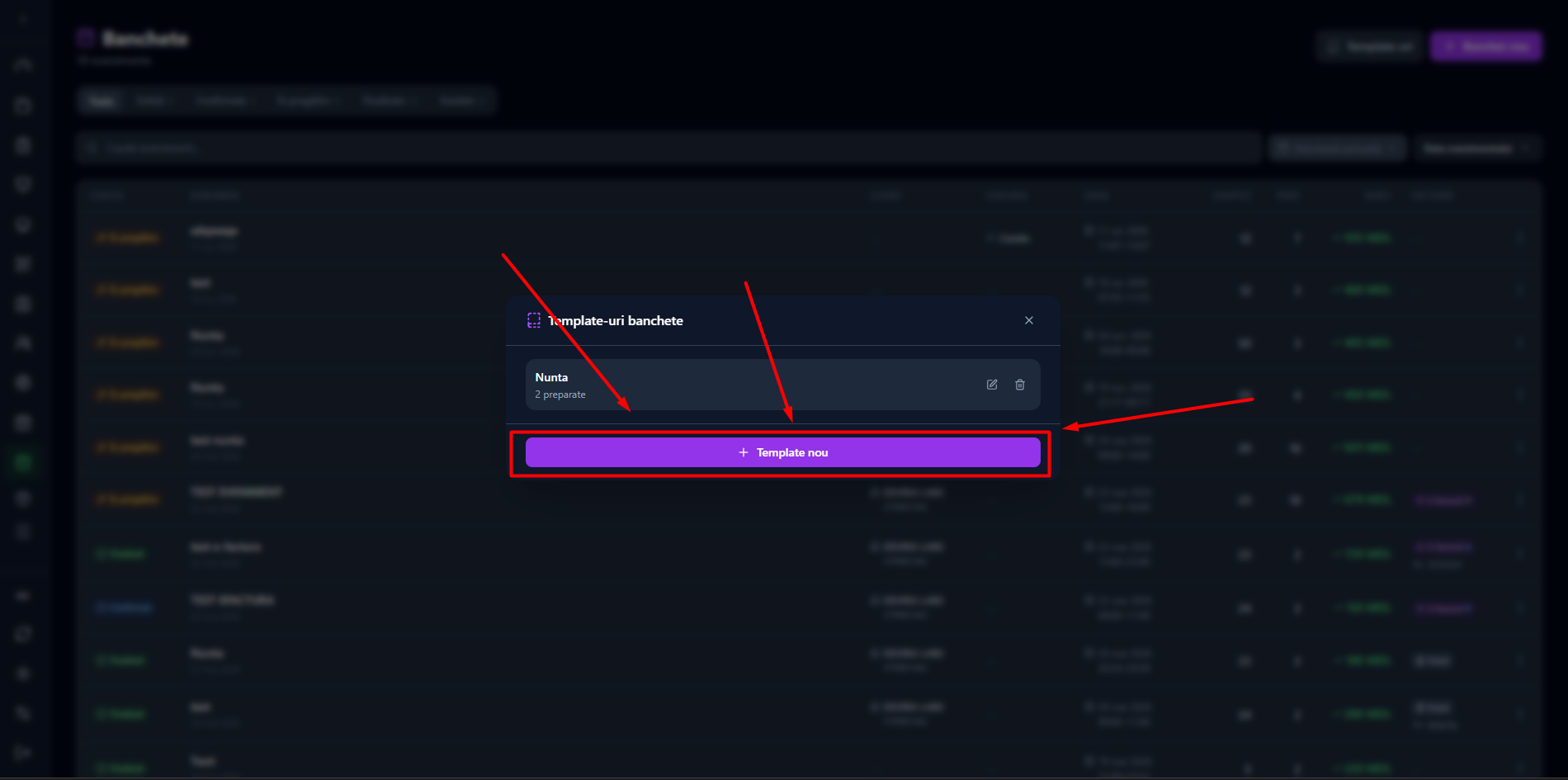Click the blurred purple Banchet nou button

(1486, 46)
